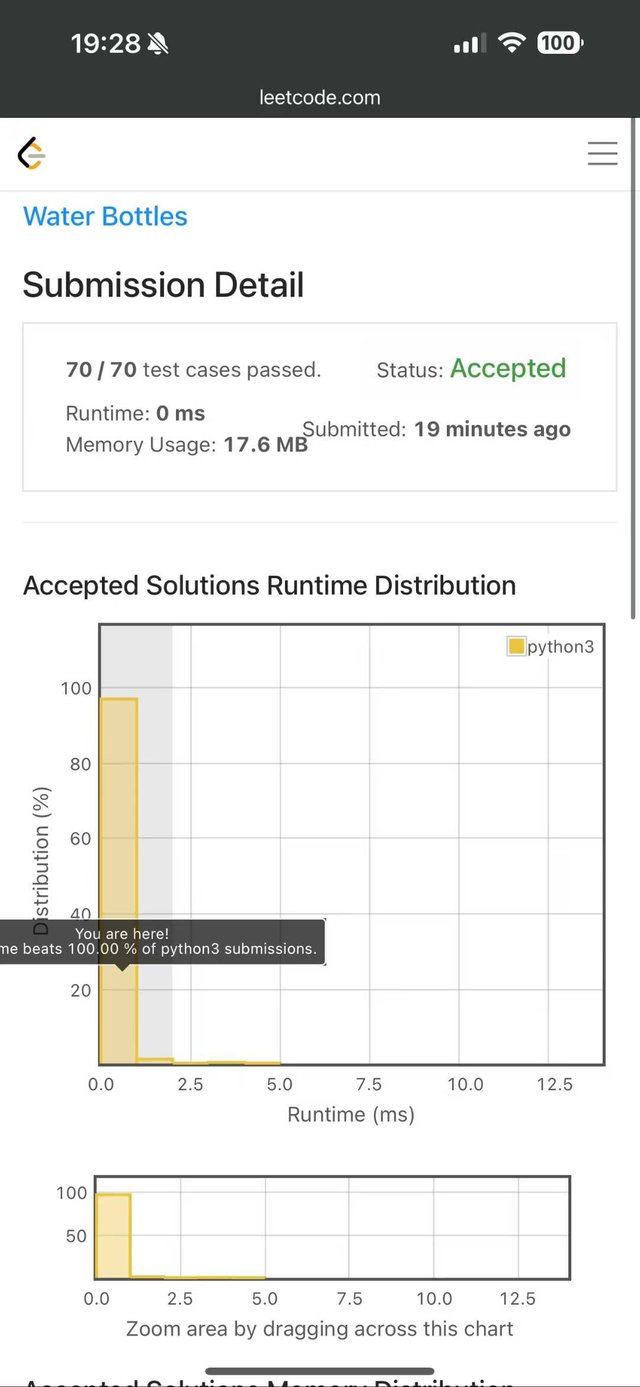The image size is (640, 1387).
Task: Click the Submission Detail heading
Action: pos(163,285)
